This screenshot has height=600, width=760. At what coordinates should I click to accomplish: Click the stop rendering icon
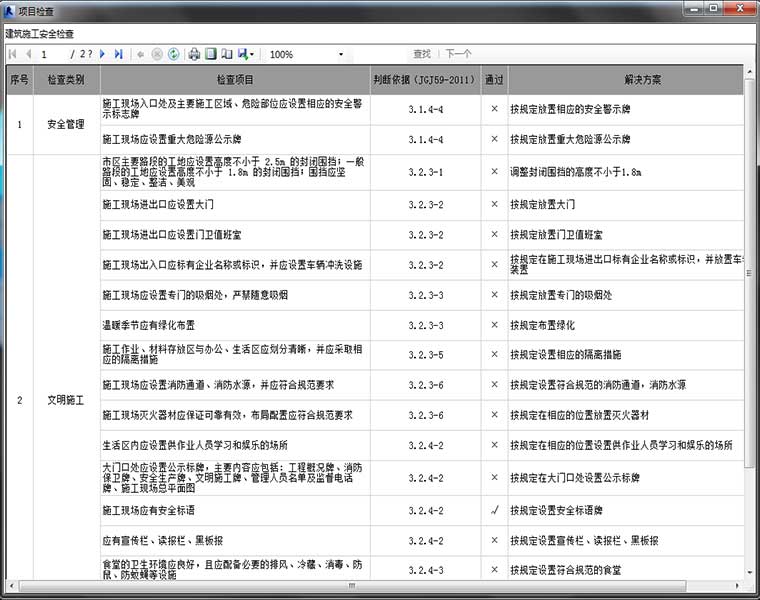(x=157, y=54)
